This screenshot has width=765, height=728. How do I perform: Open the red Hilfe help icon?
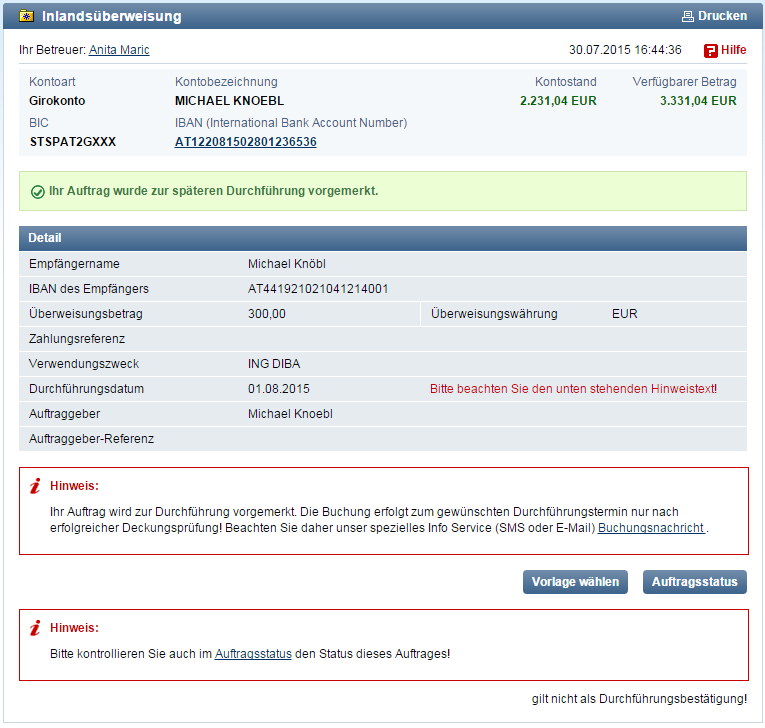pyautogui.click(x=710, y=50)
